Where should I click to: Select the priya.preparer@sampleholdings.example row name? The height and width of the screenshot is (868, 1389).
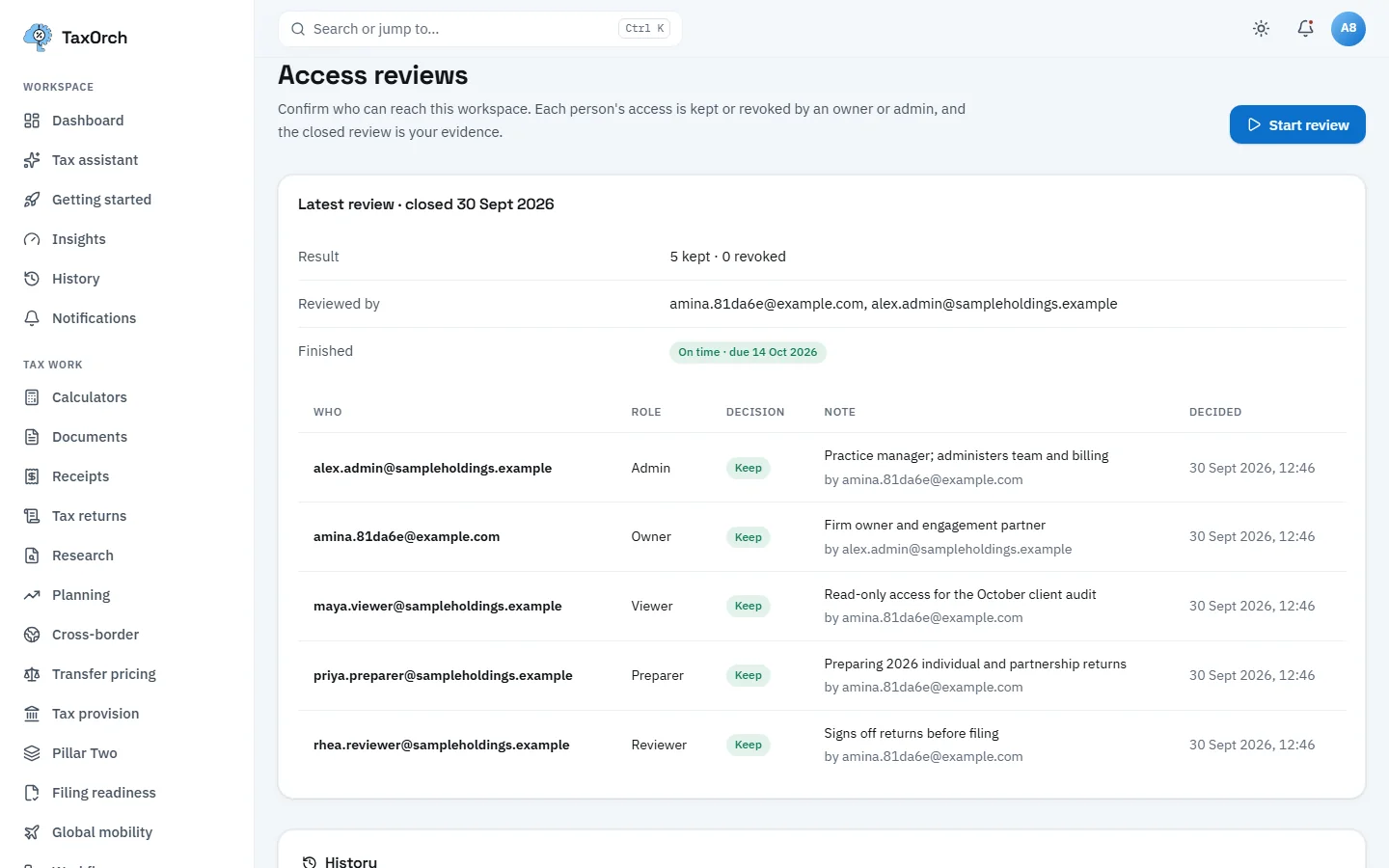[443, 676]
